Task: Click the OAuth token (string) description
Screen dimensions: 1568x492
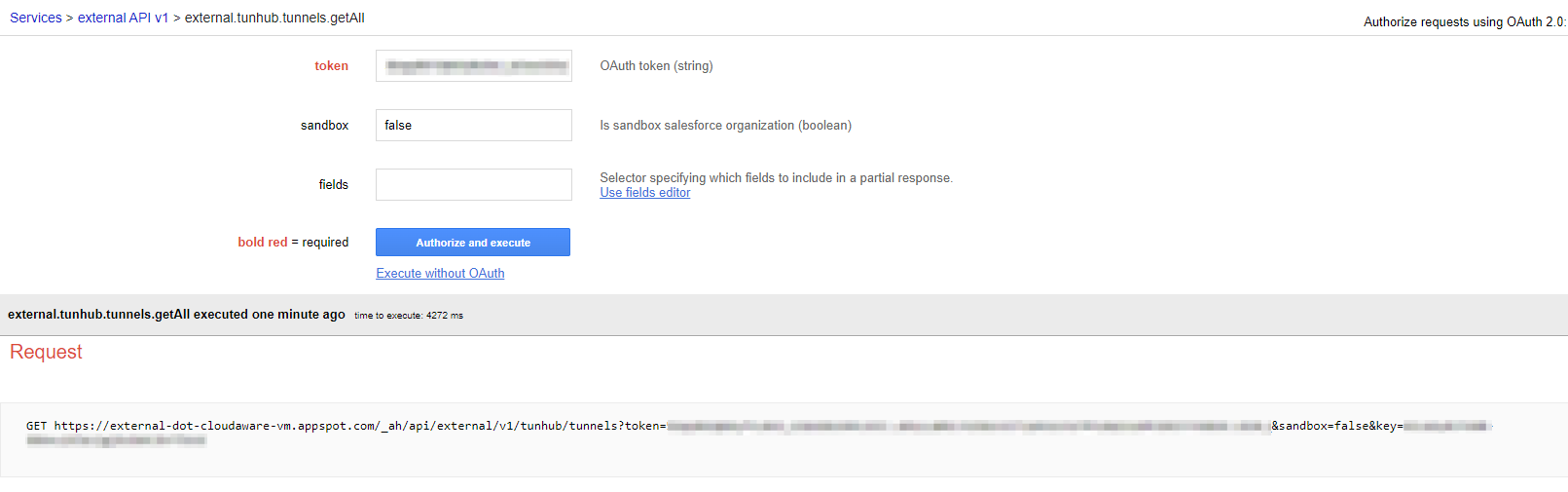Action: pyautogui.click(x=656, y=66)
